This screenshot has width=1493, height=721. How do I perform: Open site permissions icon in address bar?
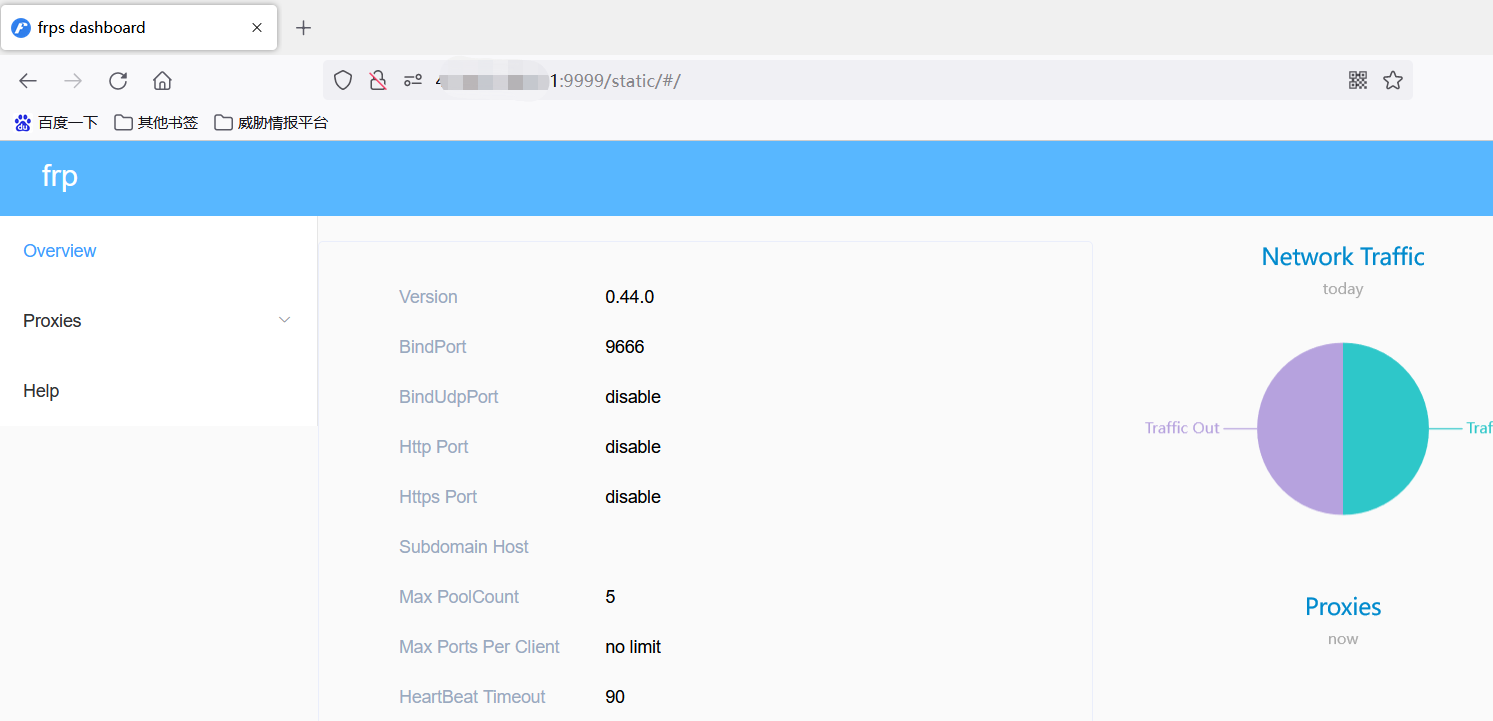click(x=413, y=81)
